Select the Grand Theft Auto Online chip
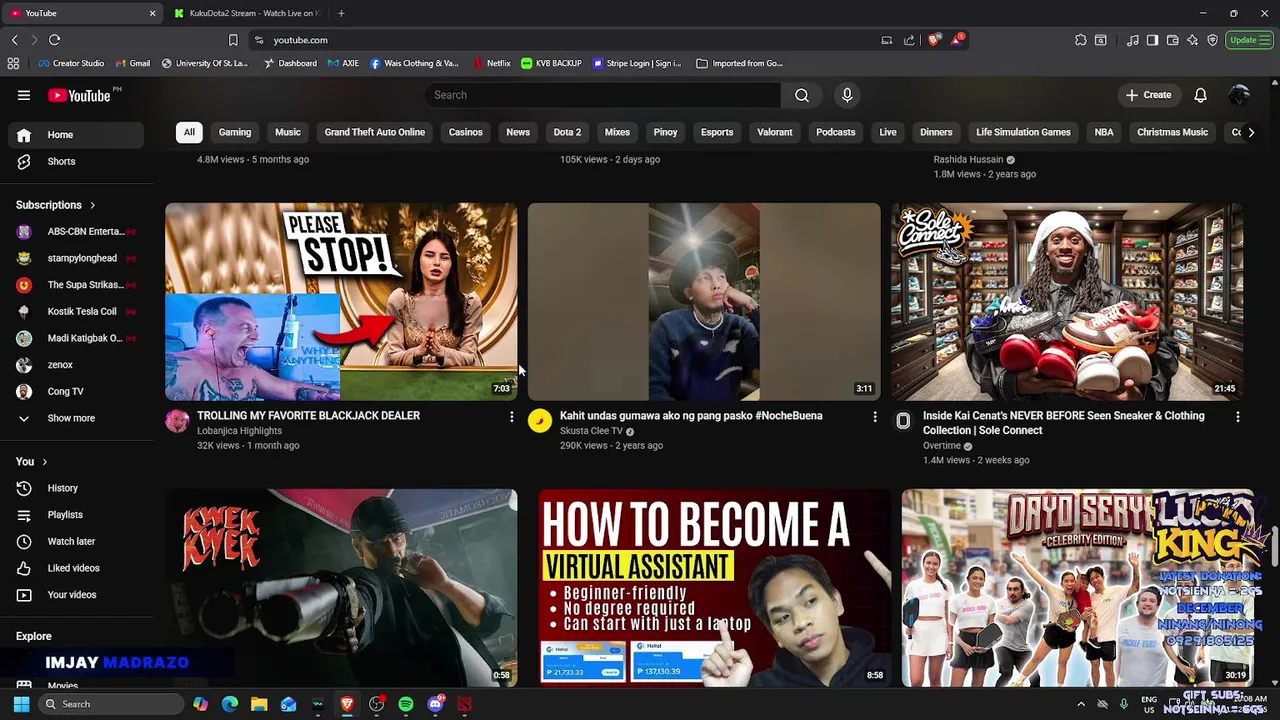Screen dimensions: 1280x720 point(374,132)
